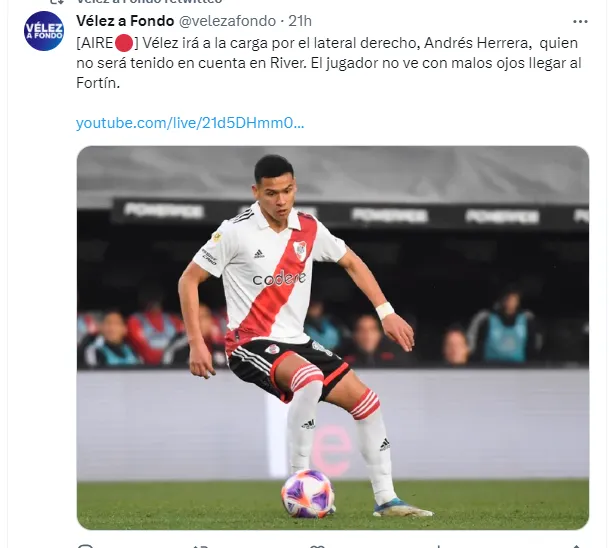Click the retweet icon above the tweet header
Viewport: 609px width, 548px height.
[58, 2]
